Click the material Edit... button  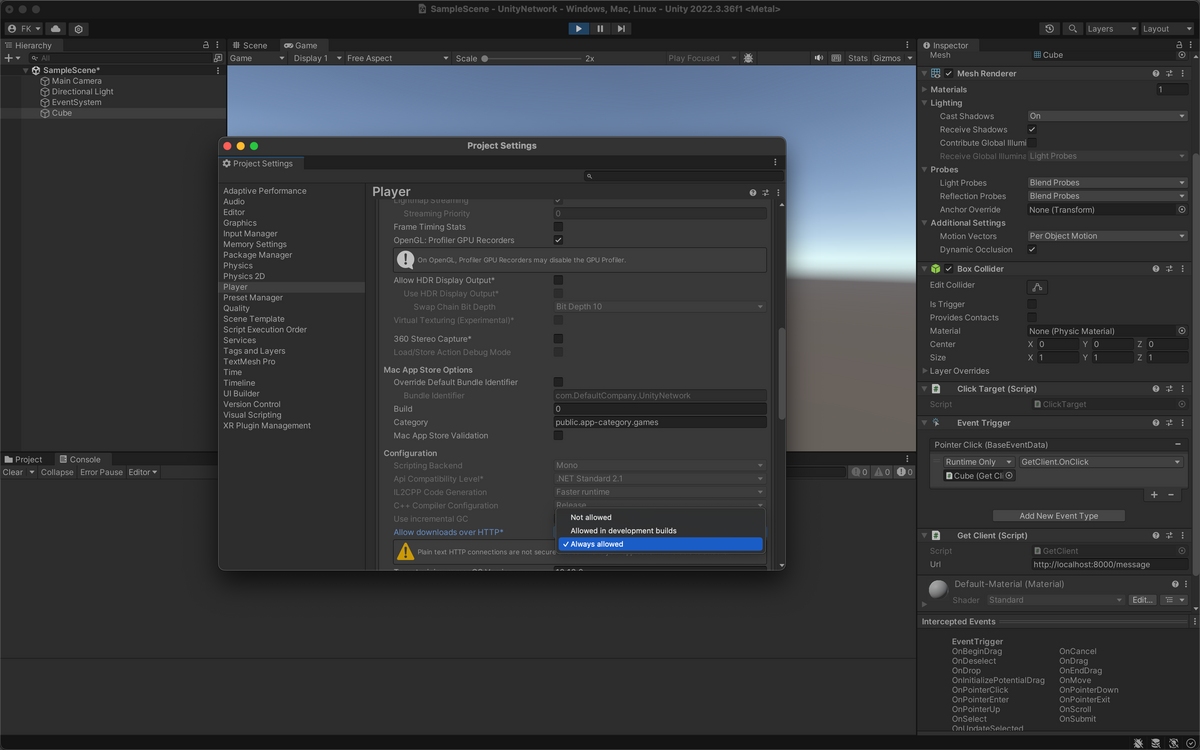pos(1142,600)
